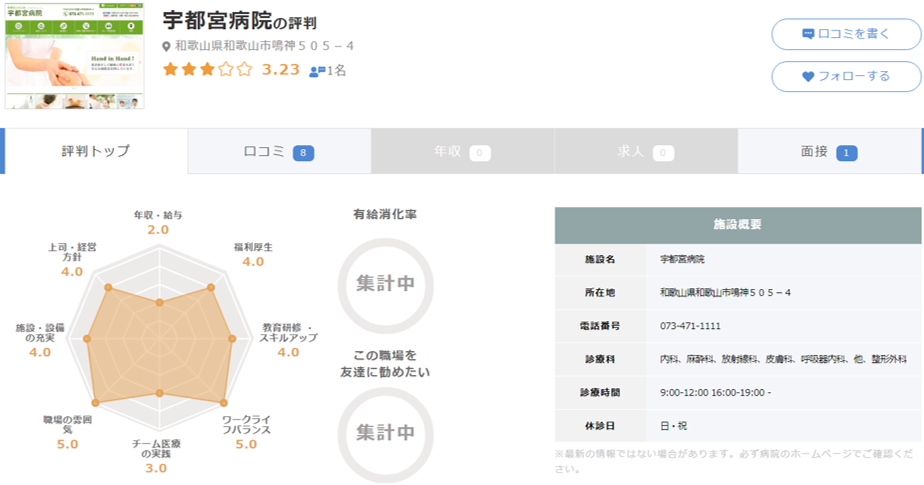Screen dimensions: 924x485
Task: Click the 福利厚生 4.0 radar label
Action: (253, 255)
